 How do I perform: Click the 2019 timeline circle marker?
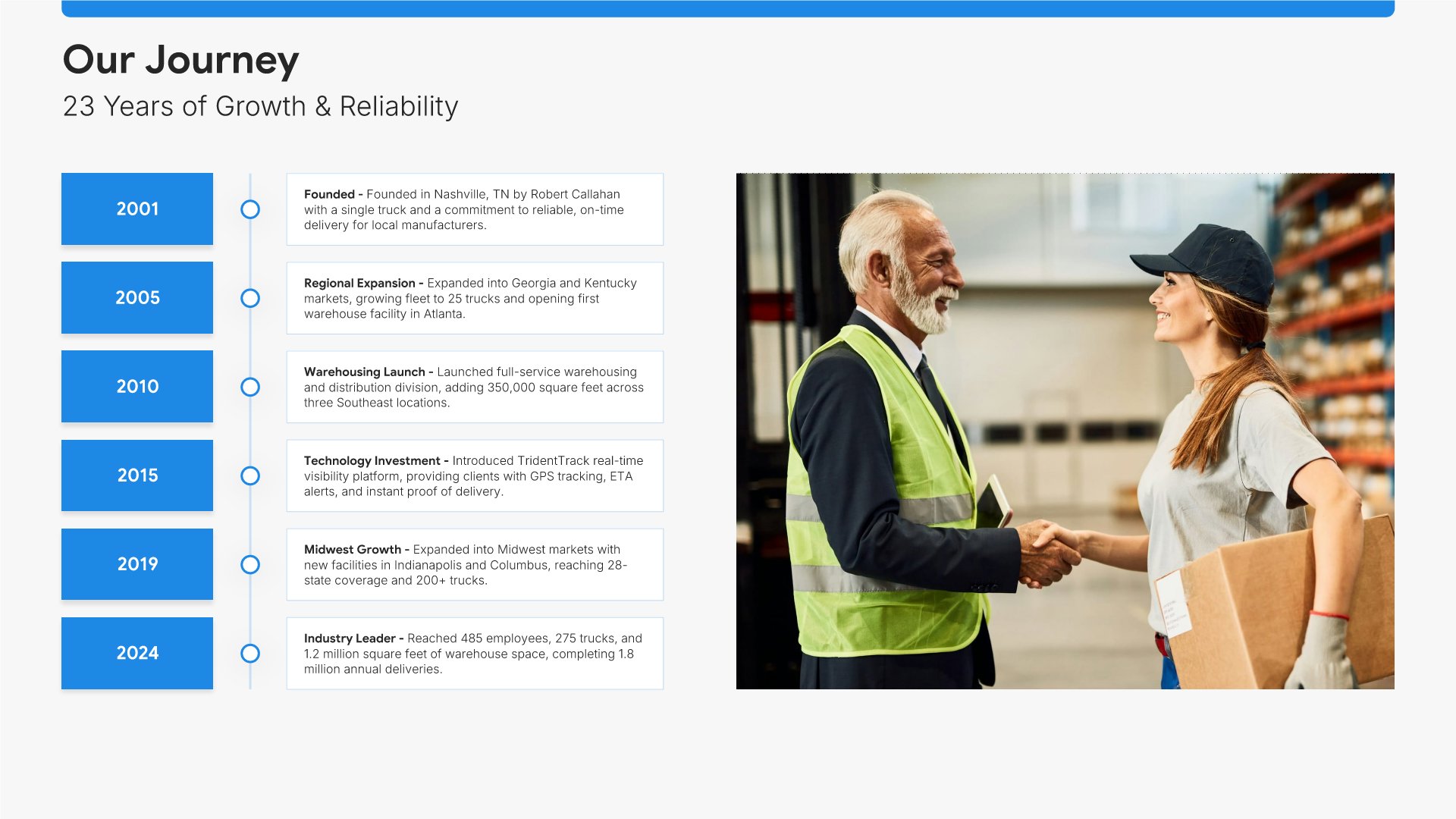pyautogui.click(x=250, y=564)
